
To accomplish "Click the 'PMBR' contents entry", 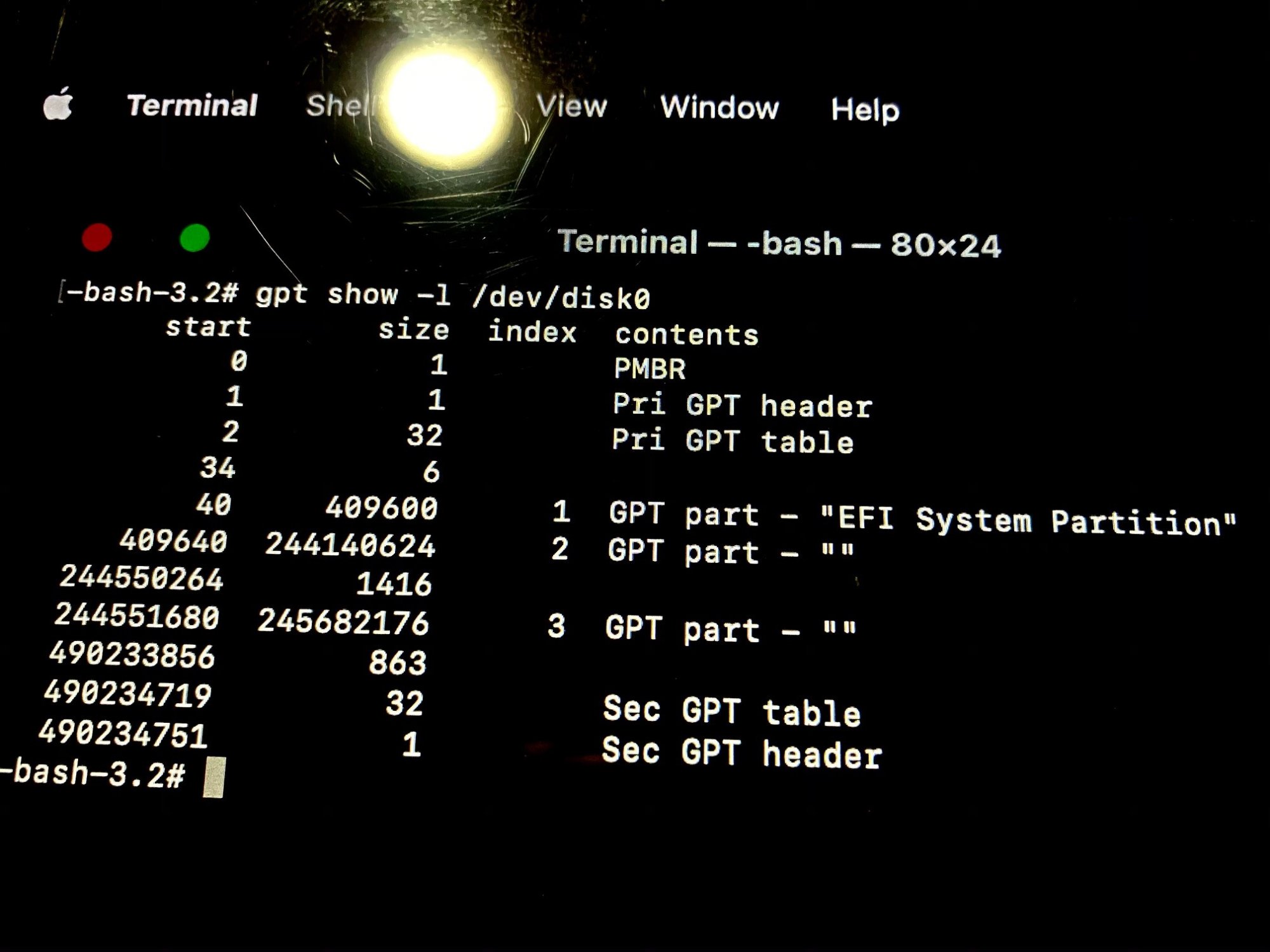I will [x=650, y=369].
